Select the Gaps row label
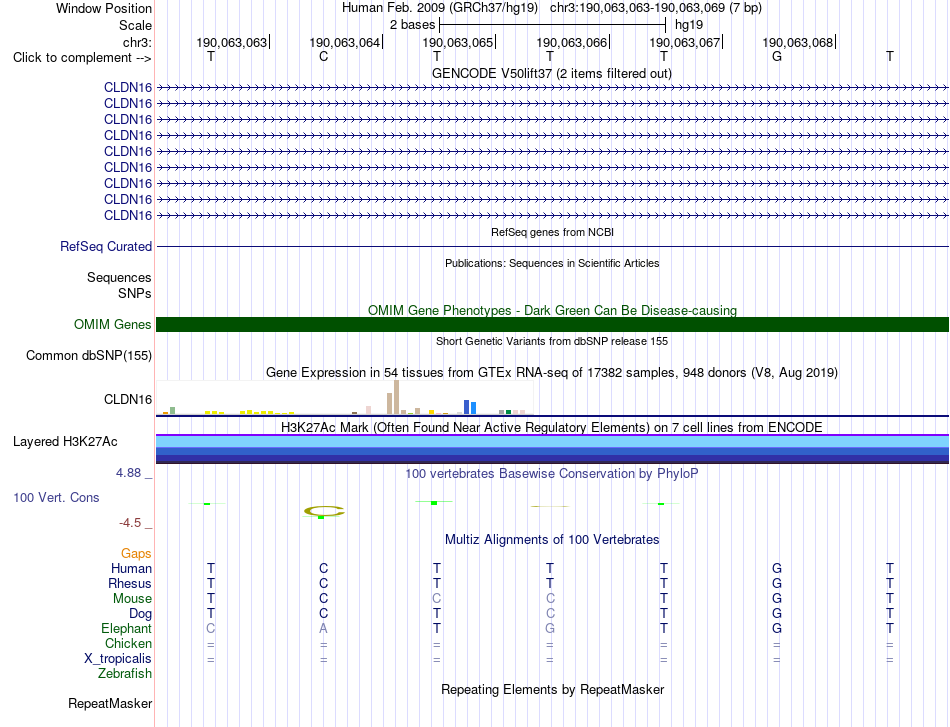This screenshot has height=727, width=950. point(136,553)
